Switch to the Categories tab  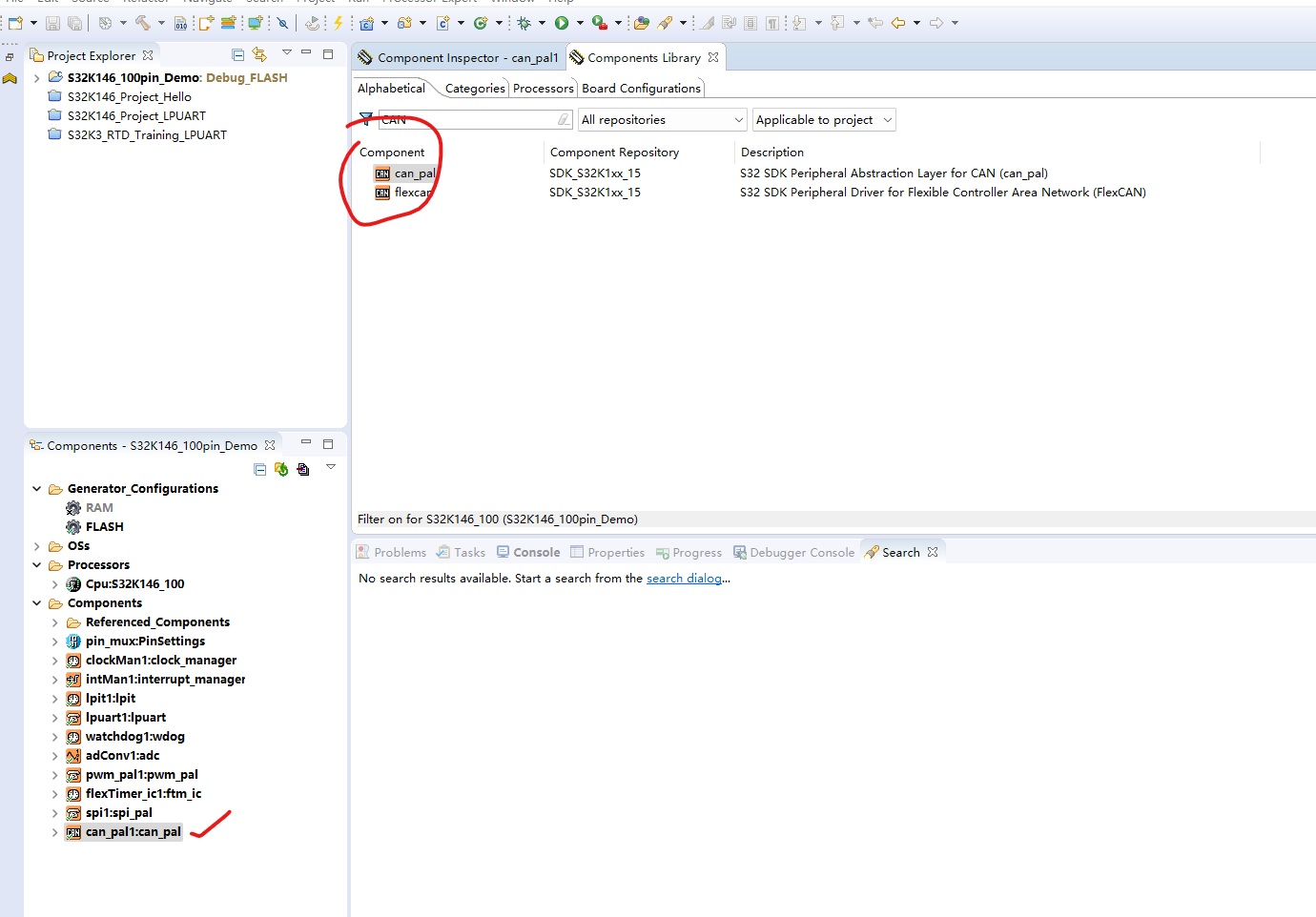click(x=474, y=88)
